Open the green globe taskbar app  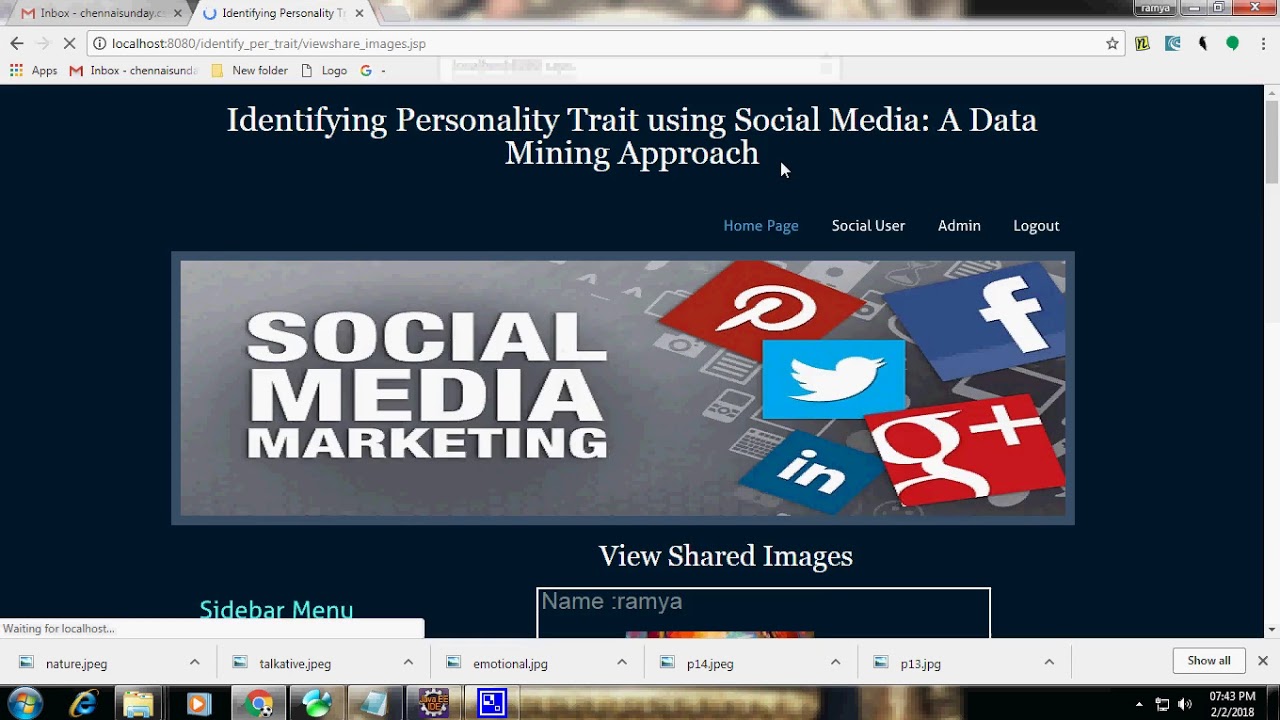(317, 704)
